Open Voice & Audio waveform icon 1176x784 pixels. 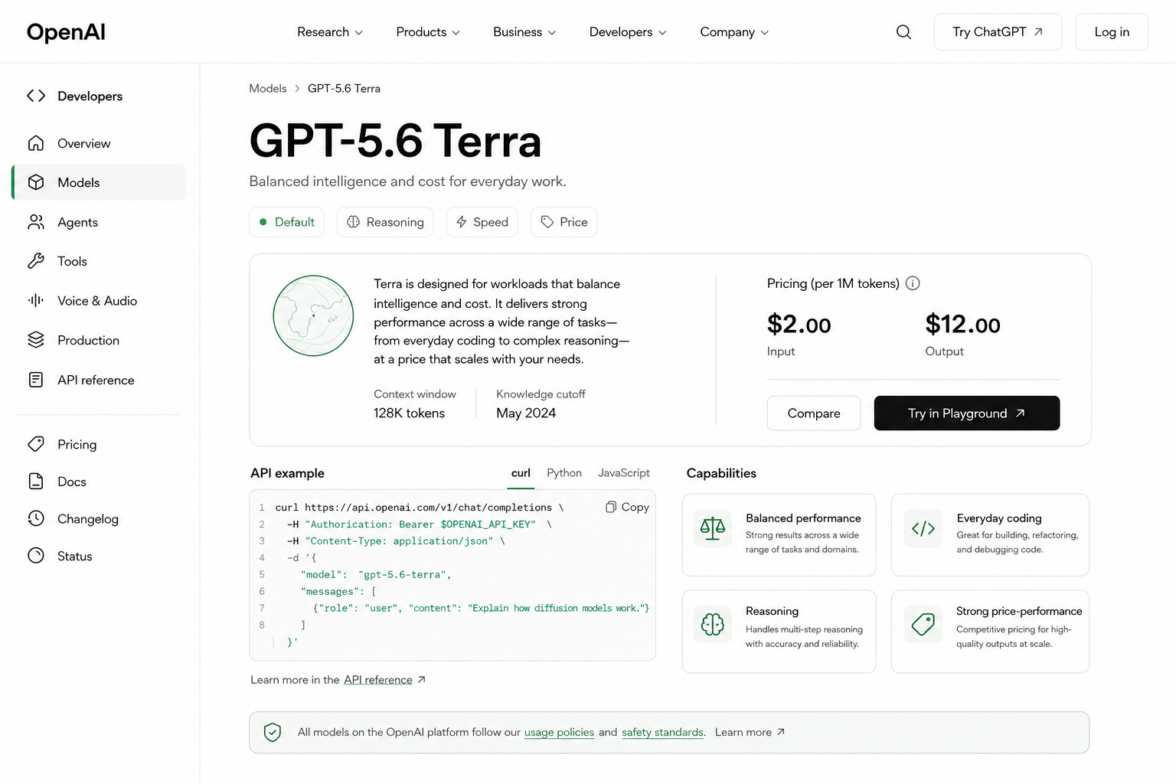(36, 301)
